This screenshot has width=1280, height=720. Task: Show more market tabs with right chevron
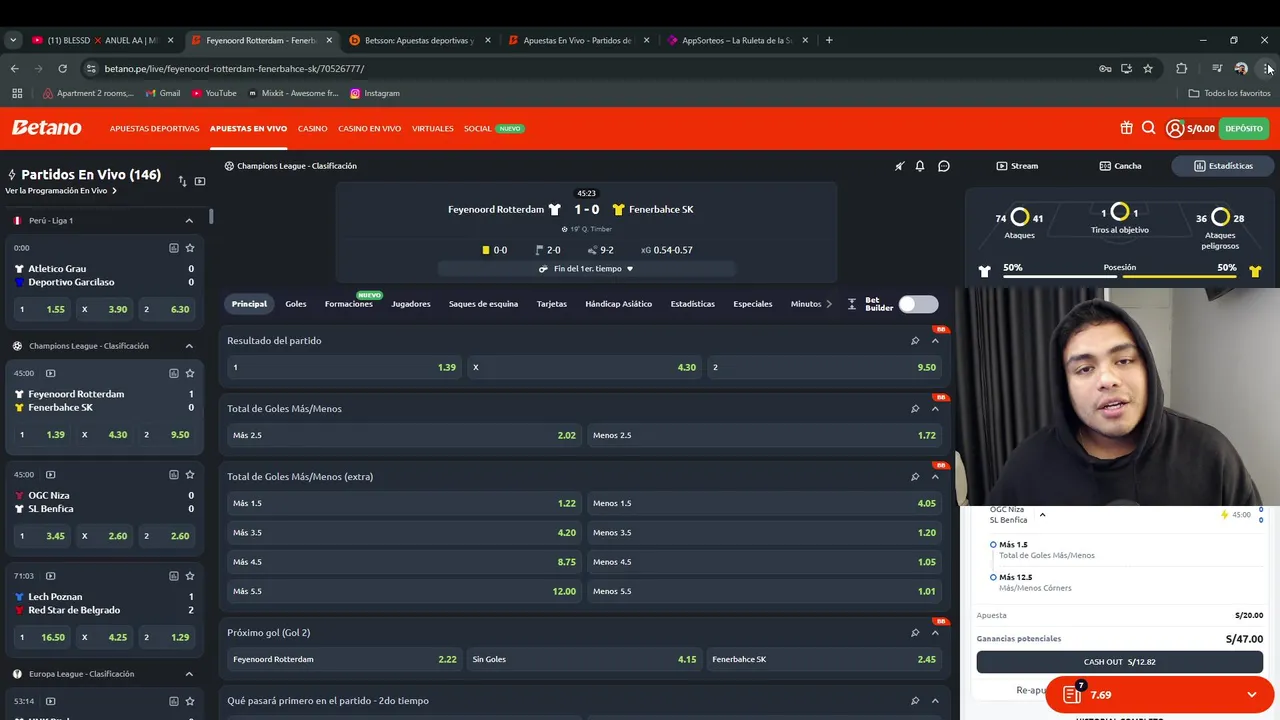828,304
